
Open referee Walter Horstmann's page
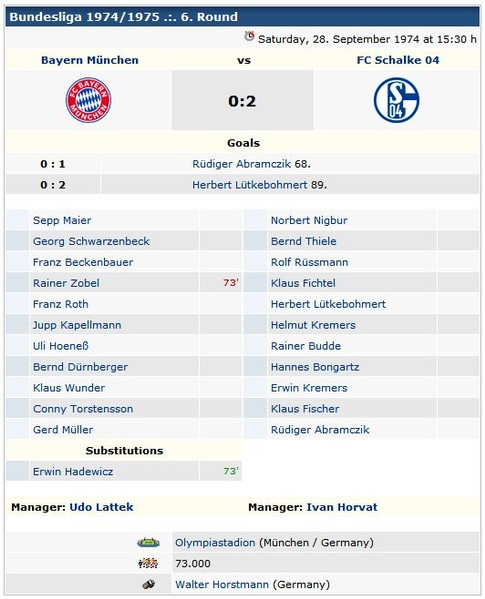[222, 584]
